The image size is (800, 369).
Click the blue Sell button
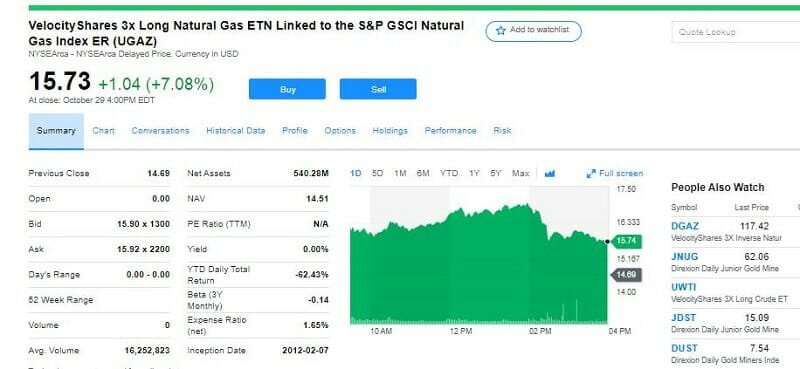point(378,89)
